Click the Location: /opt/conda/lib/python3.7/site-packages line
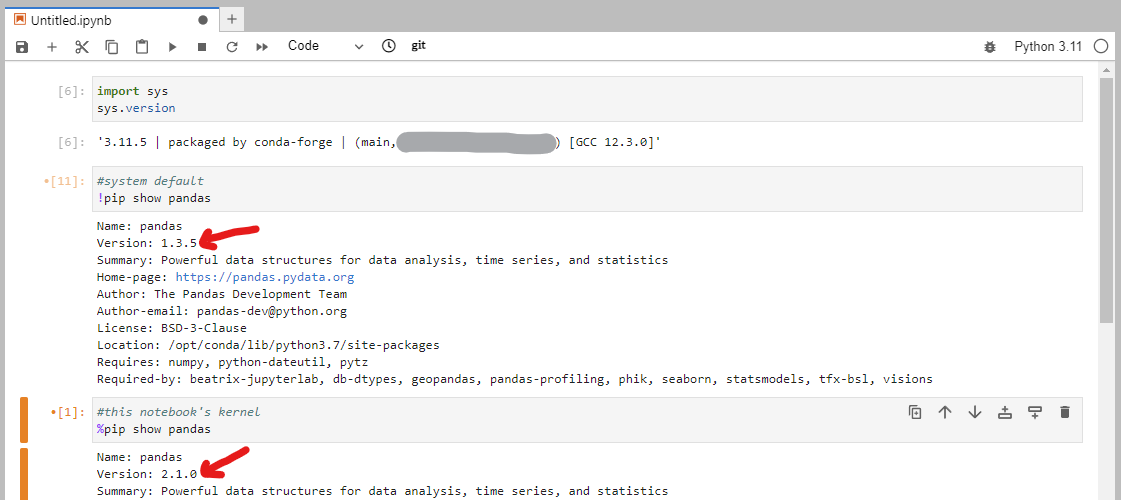The height and width of the screenshot is (500, 1121). pyautogui.click(x=268, y=345)
